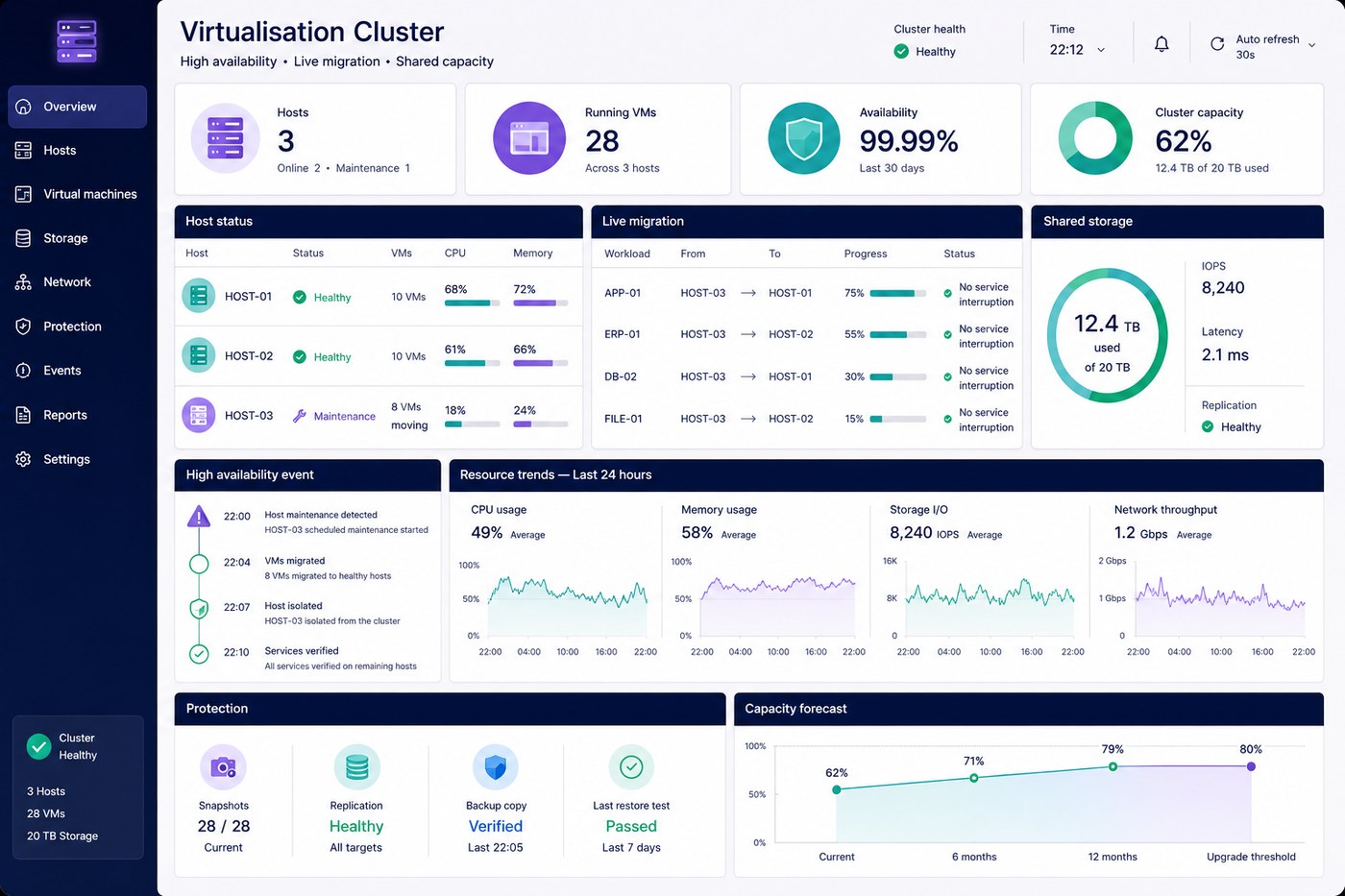Click the DB-02 30% migration progress bar
This screenshot has height=896, width=1345.
898,376
